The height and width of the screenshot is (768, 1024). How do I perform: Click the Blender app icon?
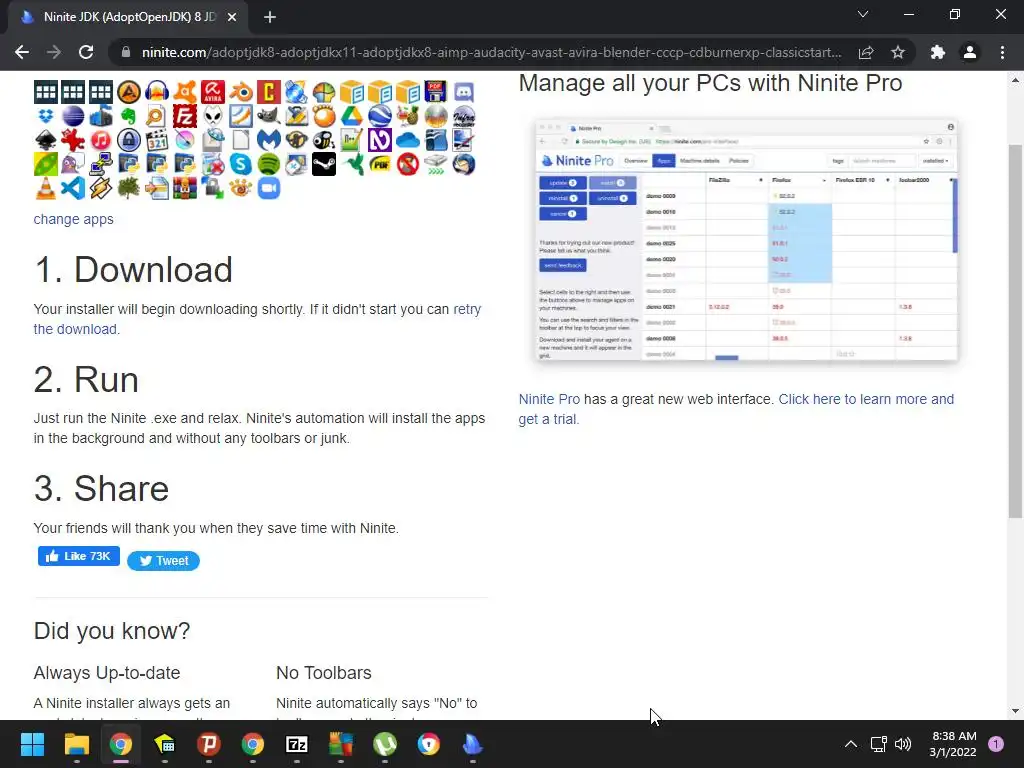pos(241,91)
